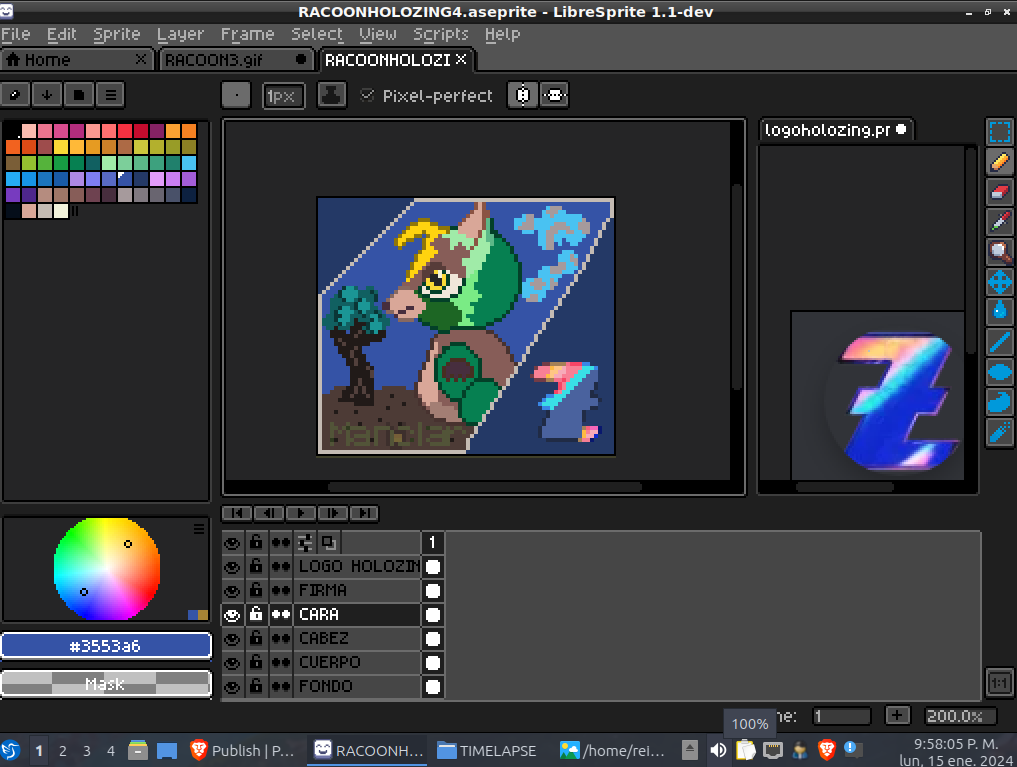Open the brush type selector
Image resolution: width=1017 pixels, height=767 pixels.
(x=236, y=95)
